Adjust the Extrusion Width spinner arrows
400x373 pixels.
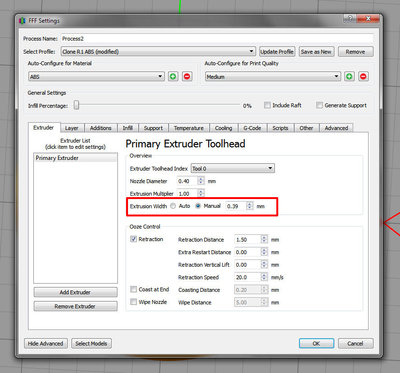pos(249,206)
